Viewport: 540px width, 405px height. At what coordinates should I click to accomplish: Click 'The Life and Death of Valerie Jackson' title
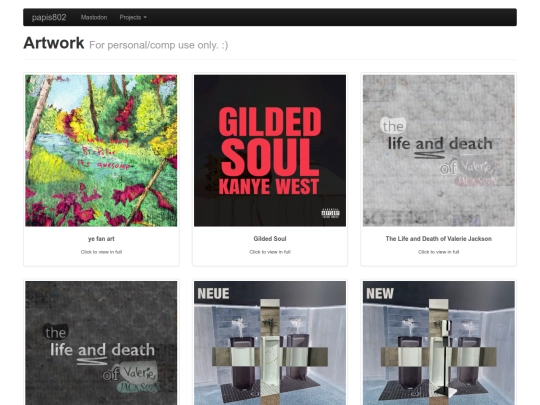pos(439,239)
